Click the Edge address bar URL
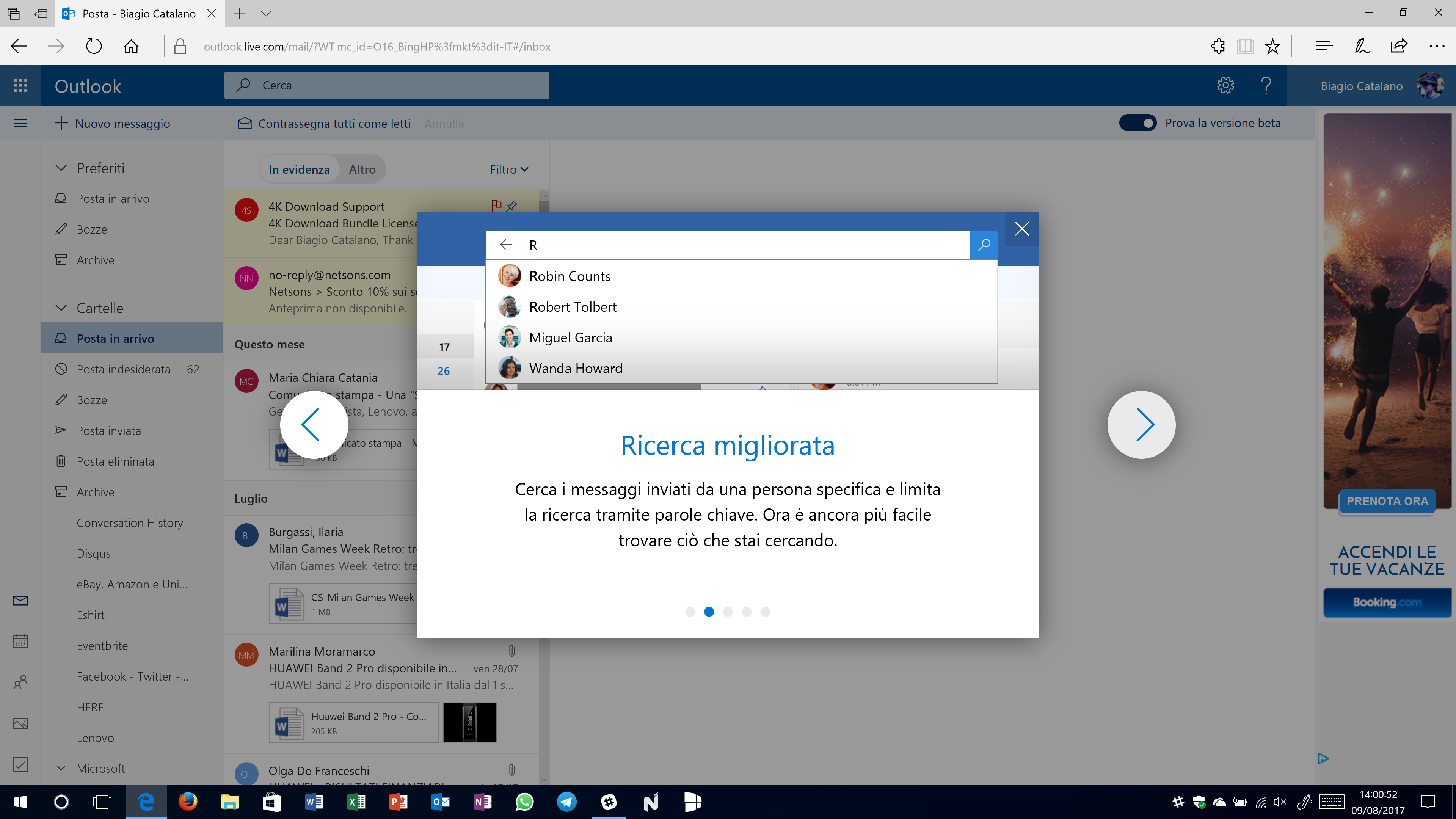The height and width of the screenshot is (819, 1456). point(377,46)
